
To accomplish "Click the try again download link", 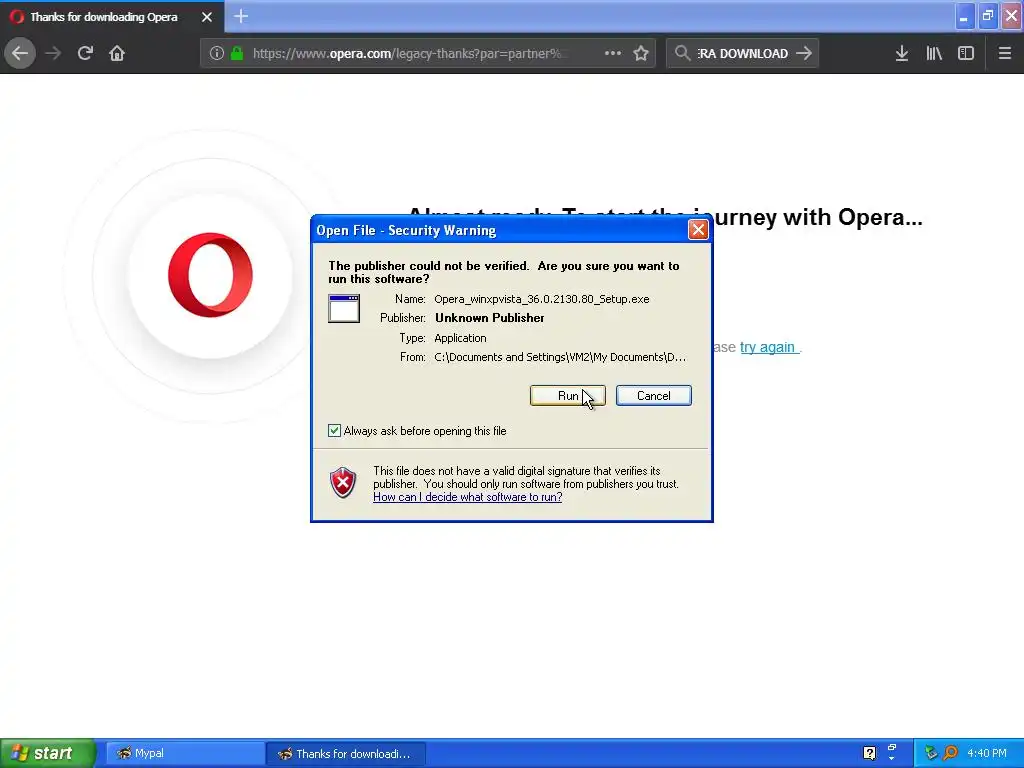I will [x=768, y=347].
